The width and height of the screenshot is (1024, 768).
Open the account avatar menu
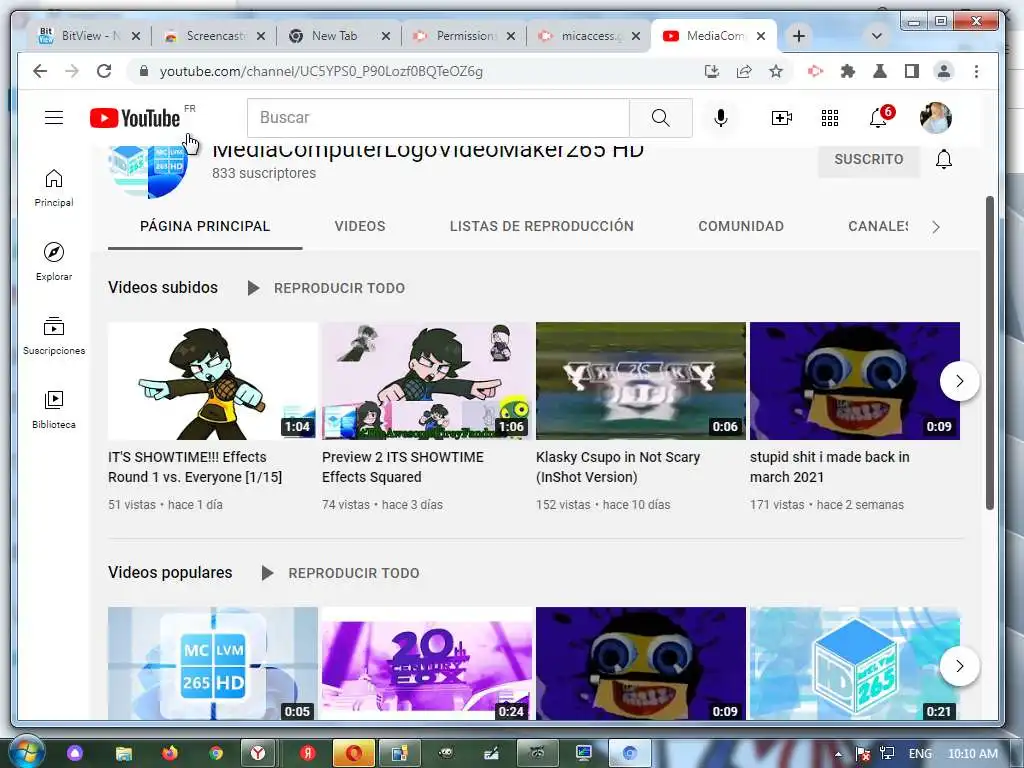(935, 118)
